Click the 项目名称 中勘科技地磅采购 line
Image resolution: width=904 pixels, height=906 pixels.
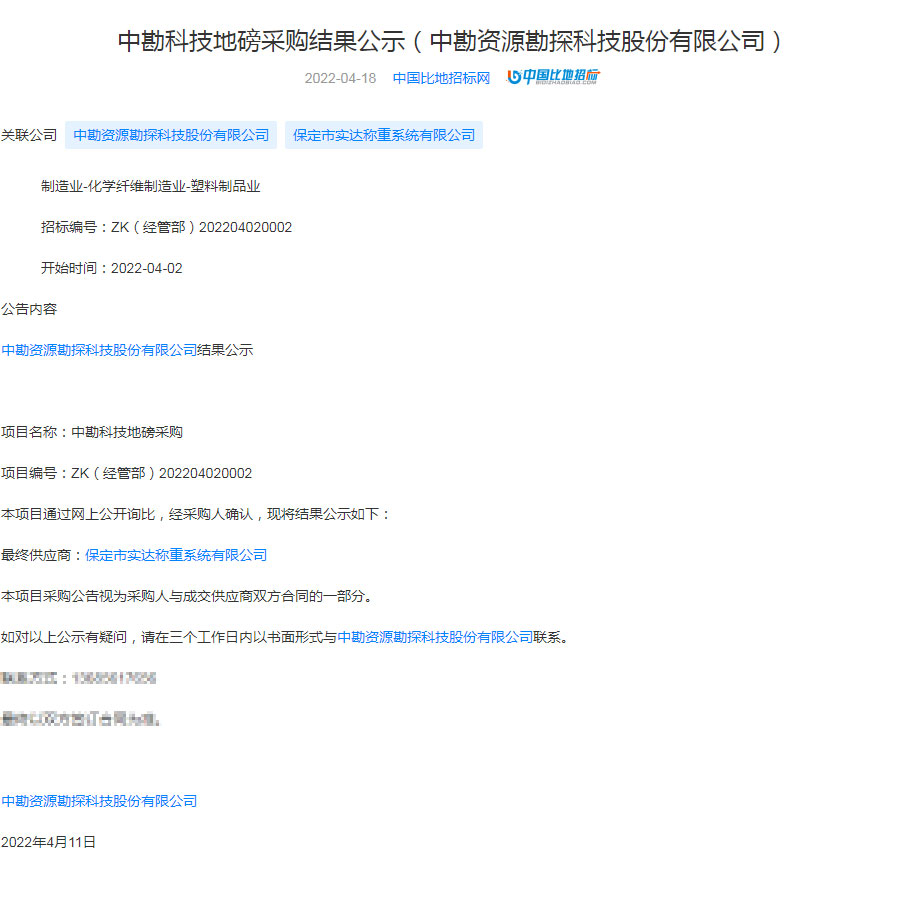coord(92,432)
